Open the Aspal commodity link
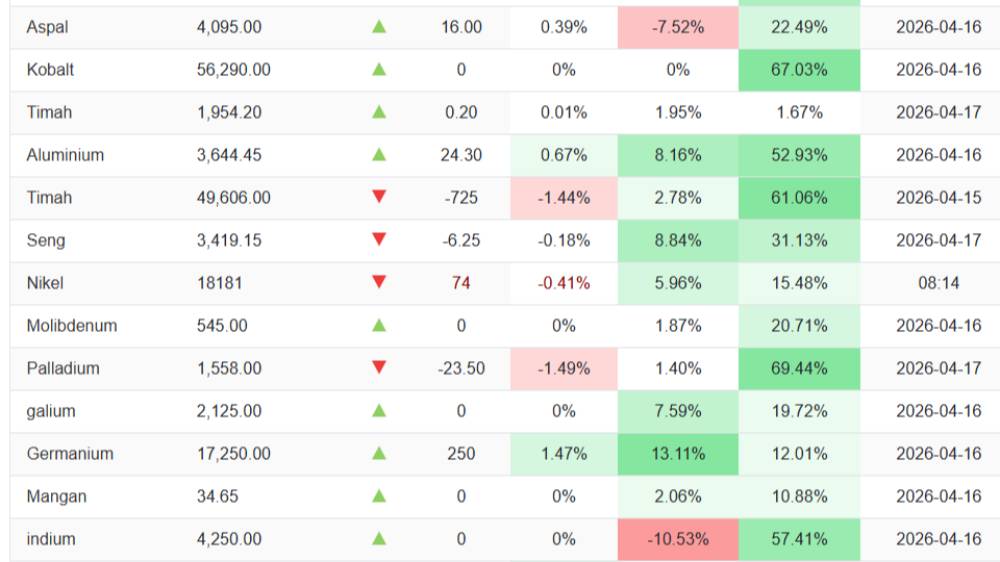The image size is (1000, 562). click(47, 28)
